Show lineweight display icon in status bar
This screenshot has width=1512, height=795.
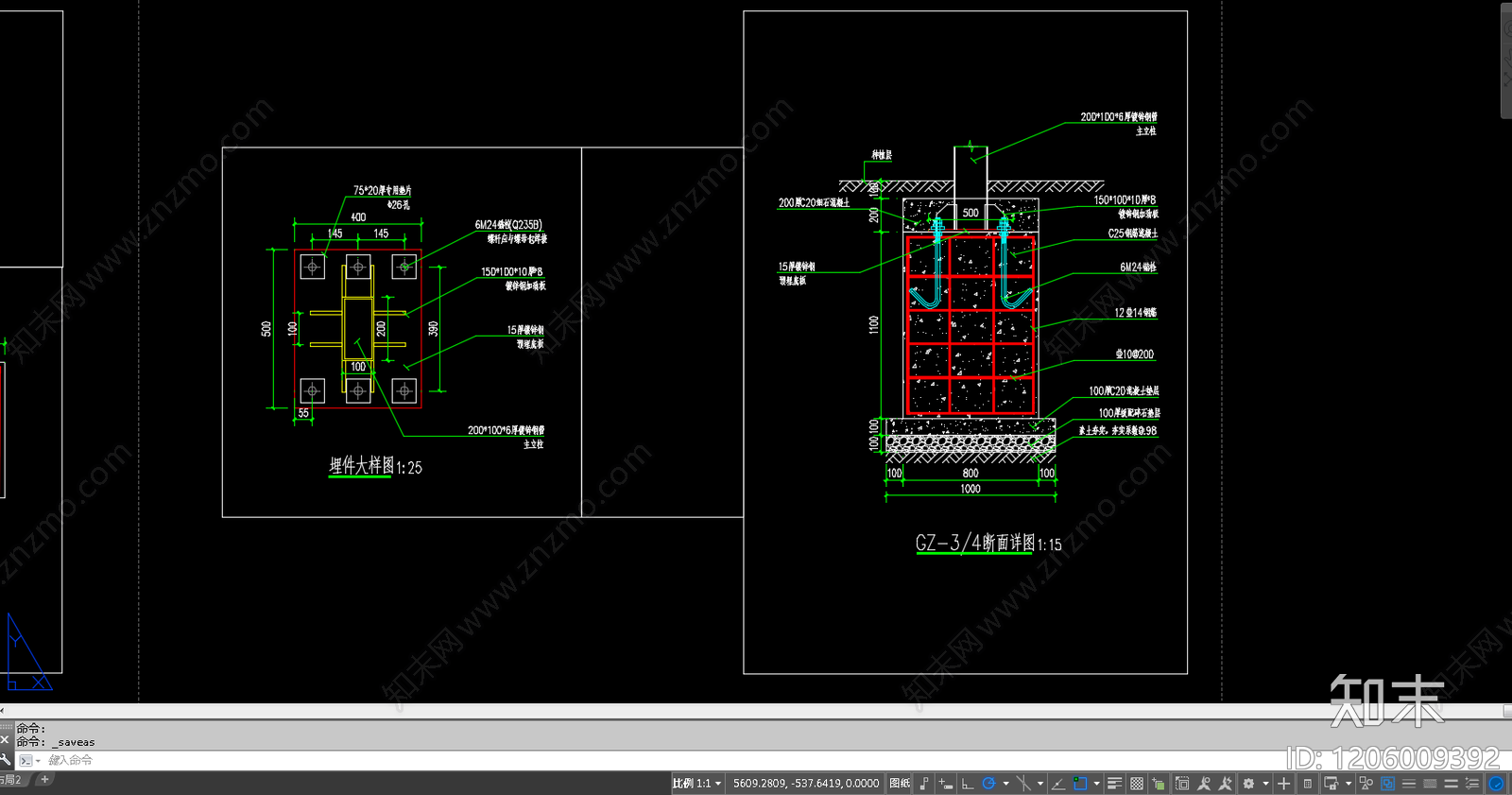[x=1114, y=784]
